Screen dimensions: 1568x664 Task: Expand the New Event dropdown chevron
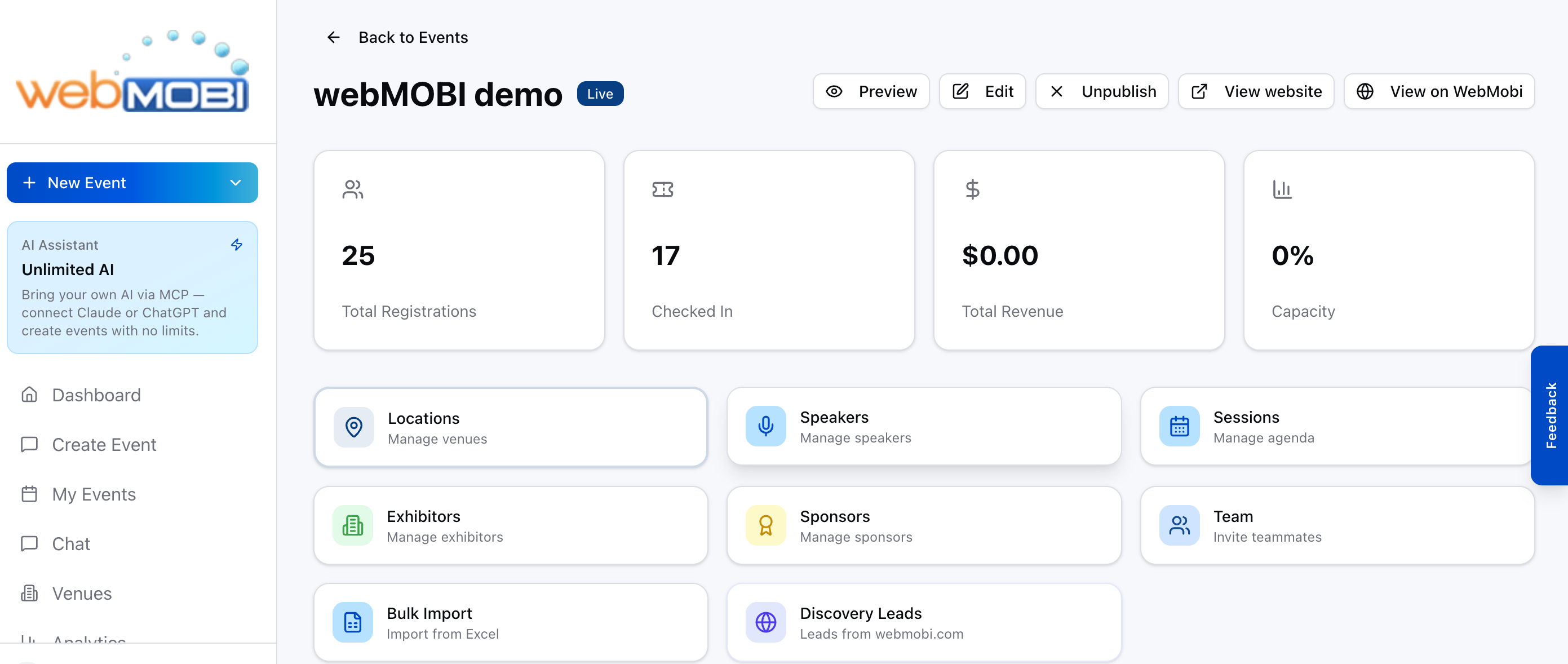click(236, 183)
